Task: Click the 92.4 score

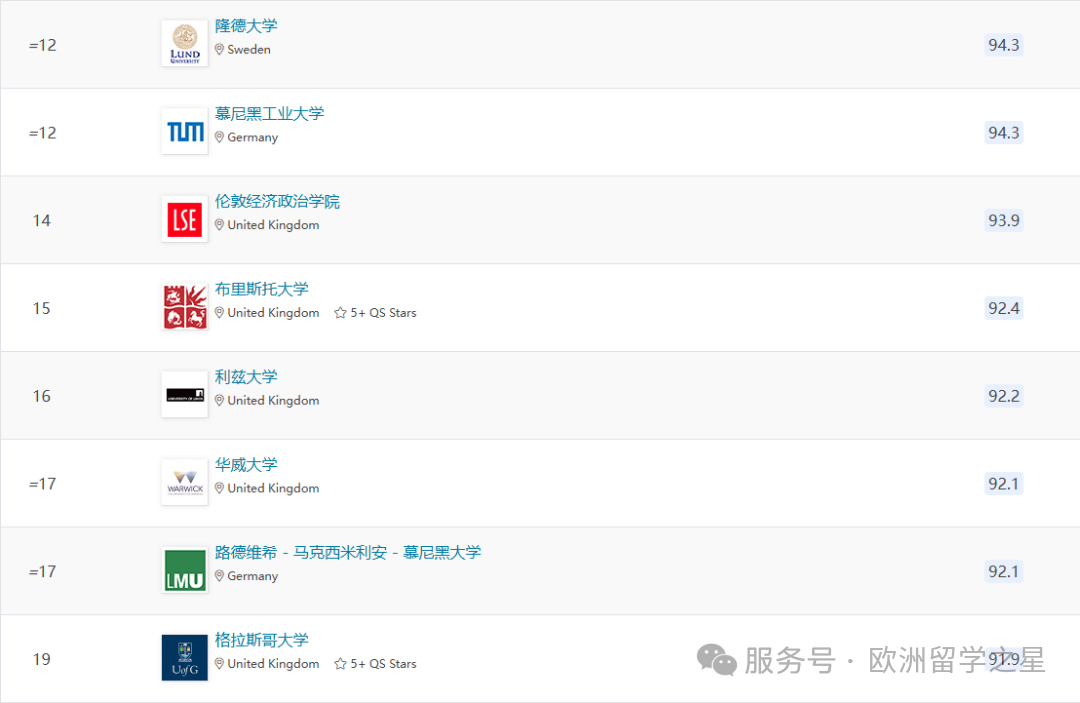Action: [1004, 308]
